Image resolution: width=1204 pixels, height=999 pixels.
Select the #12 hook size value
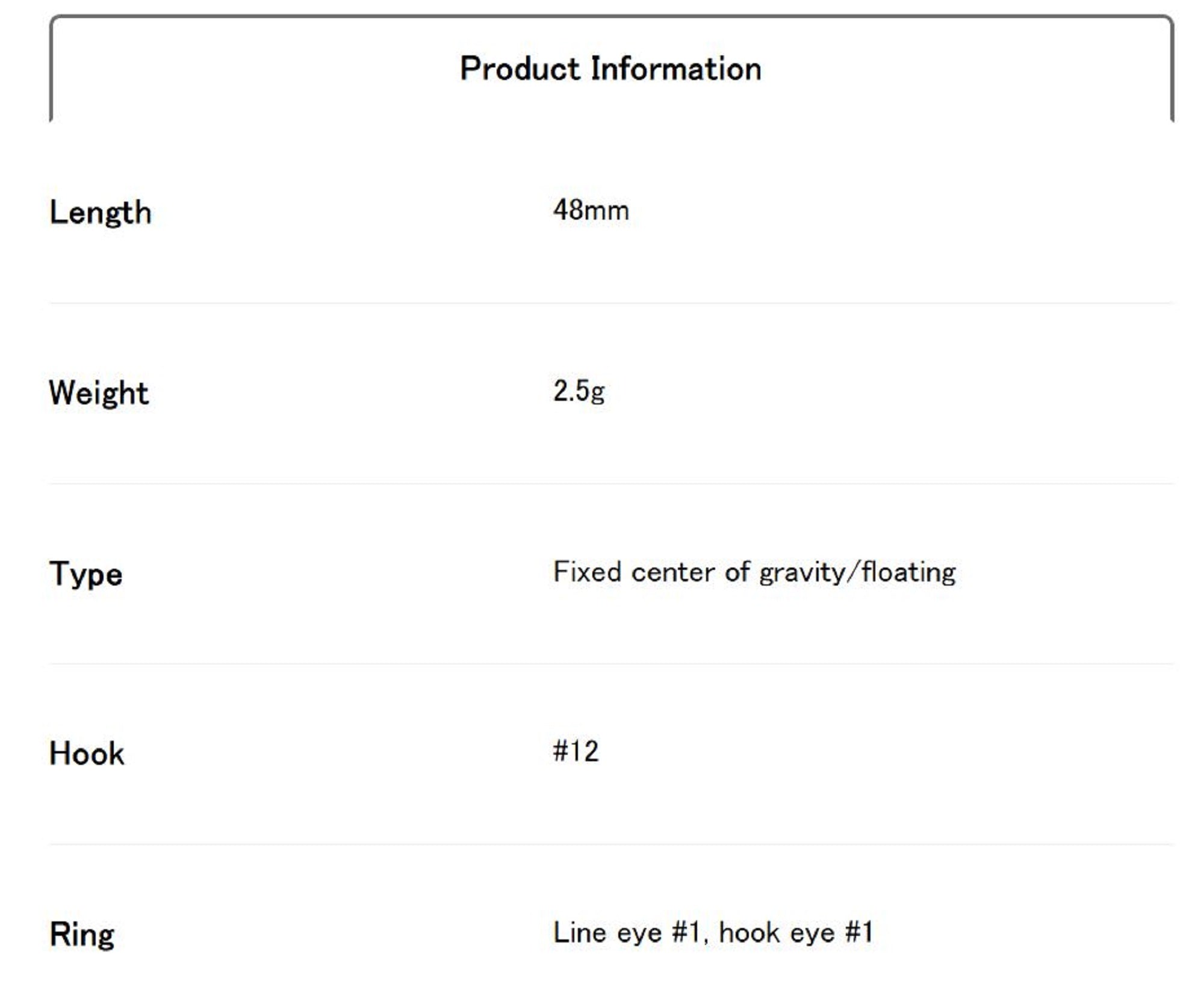click(x=576, y=752)
